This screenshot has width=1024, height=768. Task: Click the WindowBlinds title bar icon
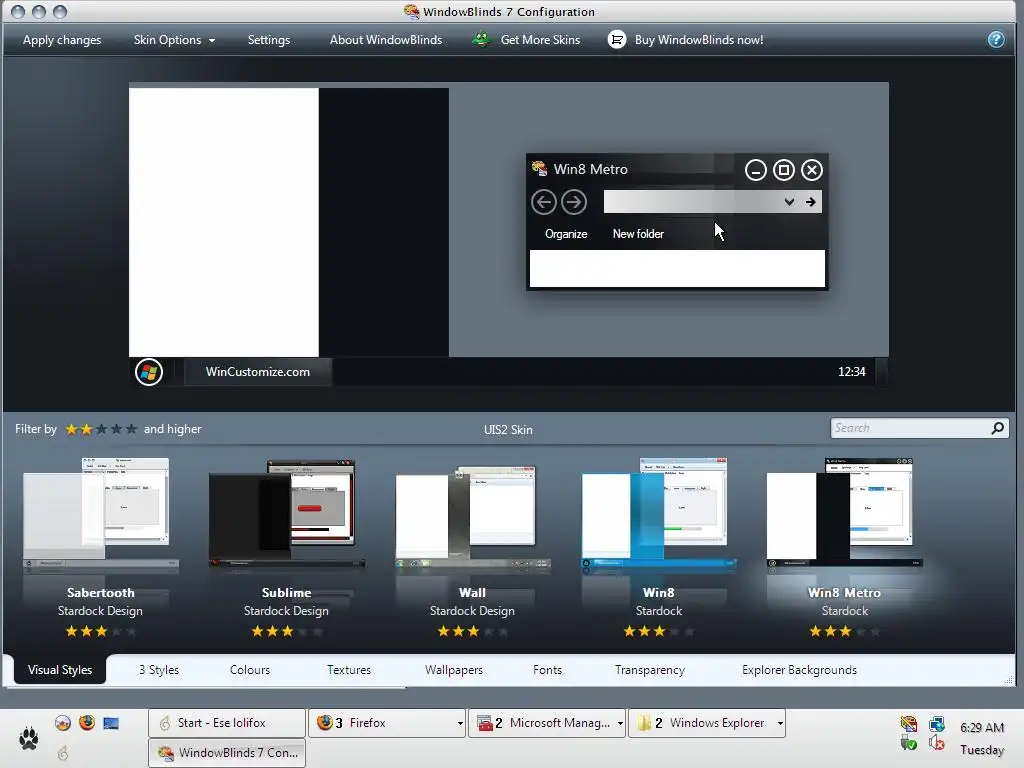pos(411,11)
